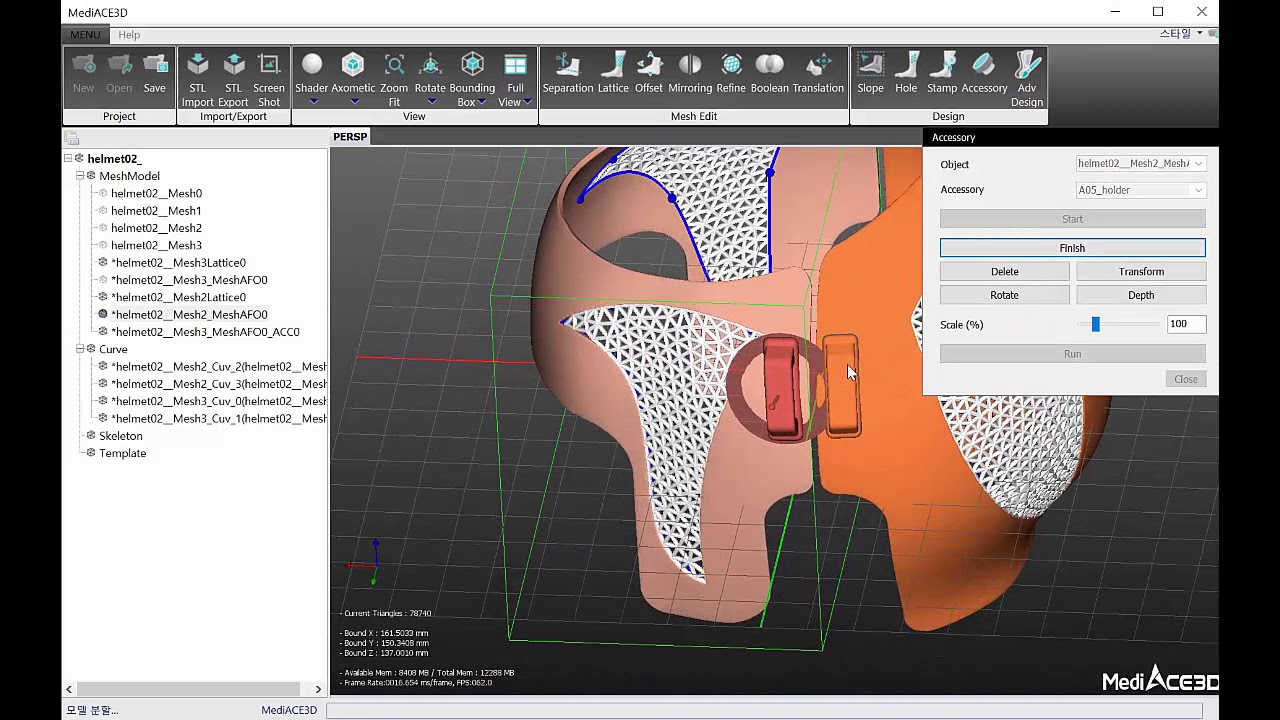1280x720 pixels.
Task: Toggle visibility icon of helmet02__Mesh2_MeshAFO0
Action: click(103, 314)
